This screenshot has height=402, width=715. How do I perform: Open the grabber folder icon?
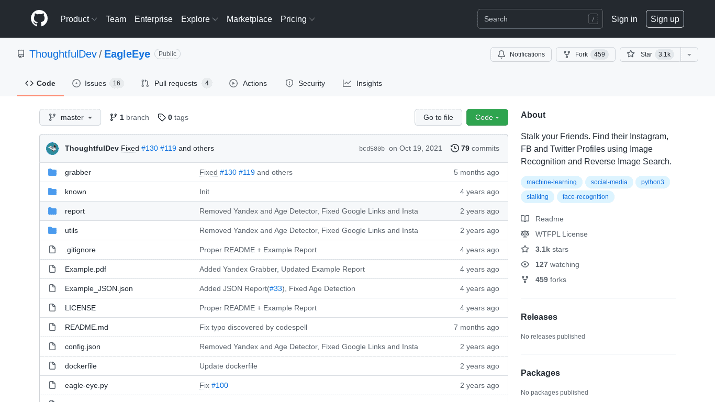click(52, 172)
